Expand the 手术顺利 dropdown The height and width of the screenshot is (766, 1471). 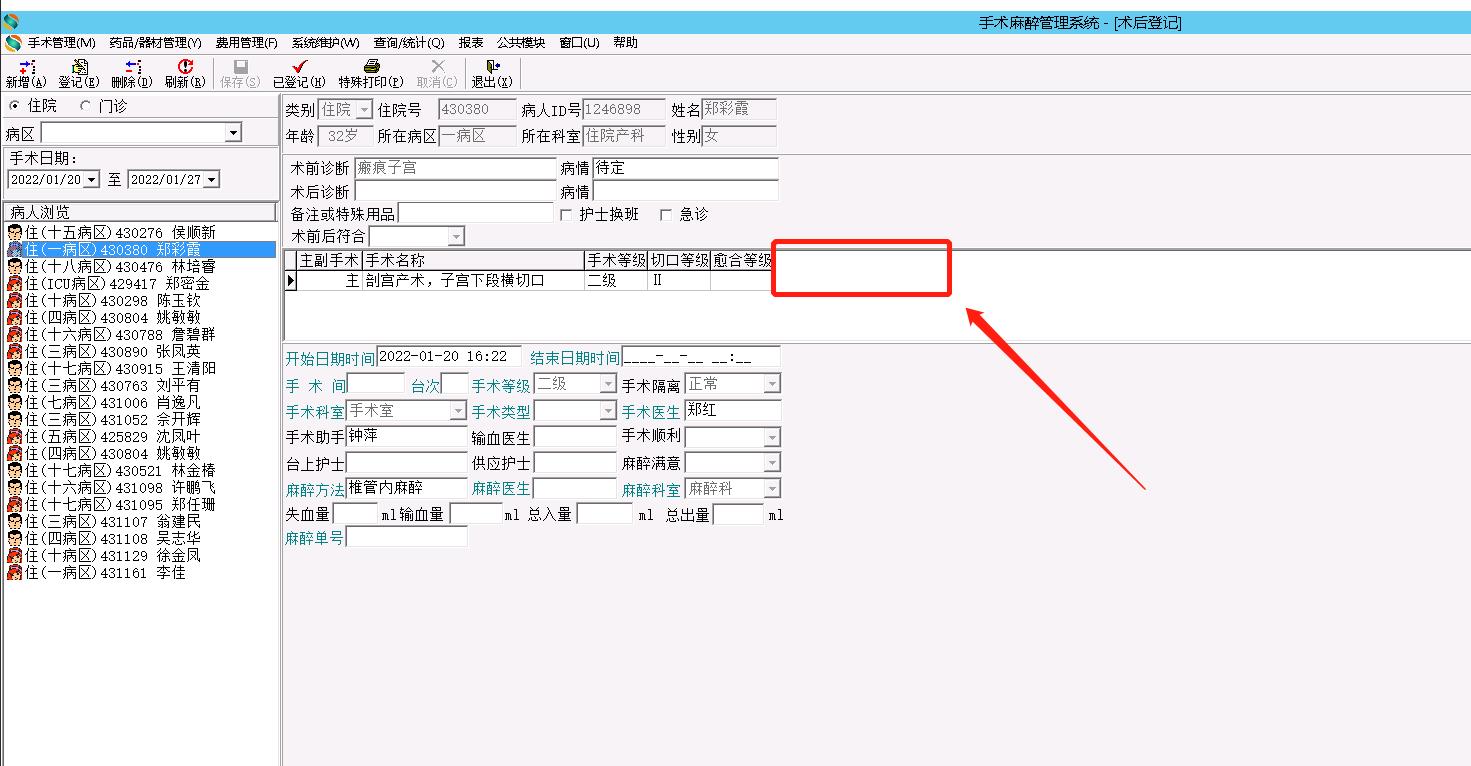[771, 438]
